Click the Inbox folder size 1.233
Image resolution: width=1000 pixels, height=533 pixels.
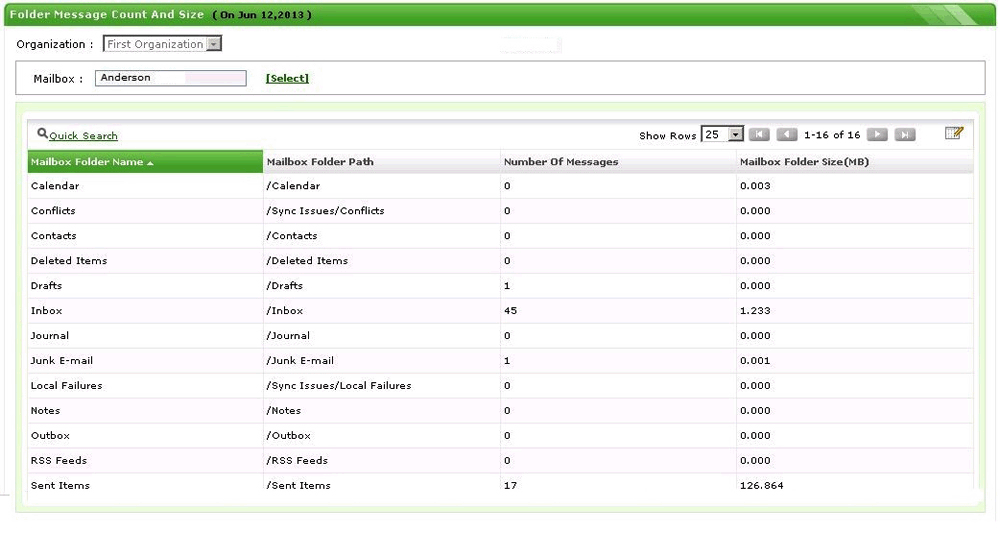click(755, 311)
